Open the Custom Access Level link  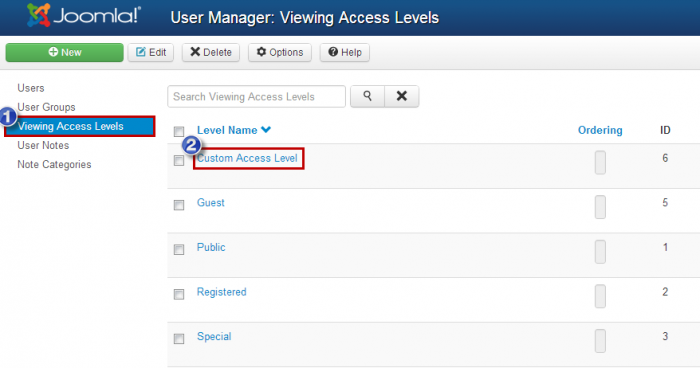pyautogui.click(x=247, y=158)
